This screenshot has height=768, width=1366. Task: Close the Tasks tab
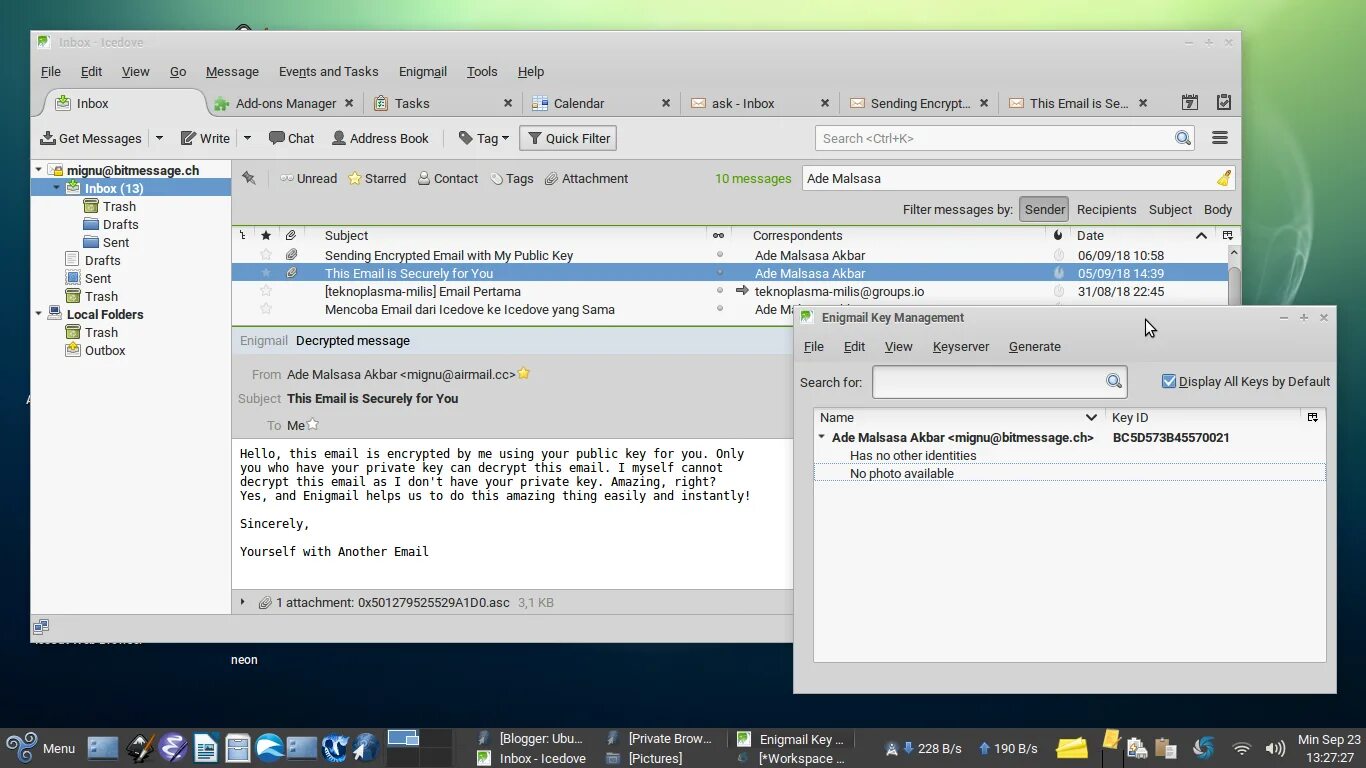[508, 103]
